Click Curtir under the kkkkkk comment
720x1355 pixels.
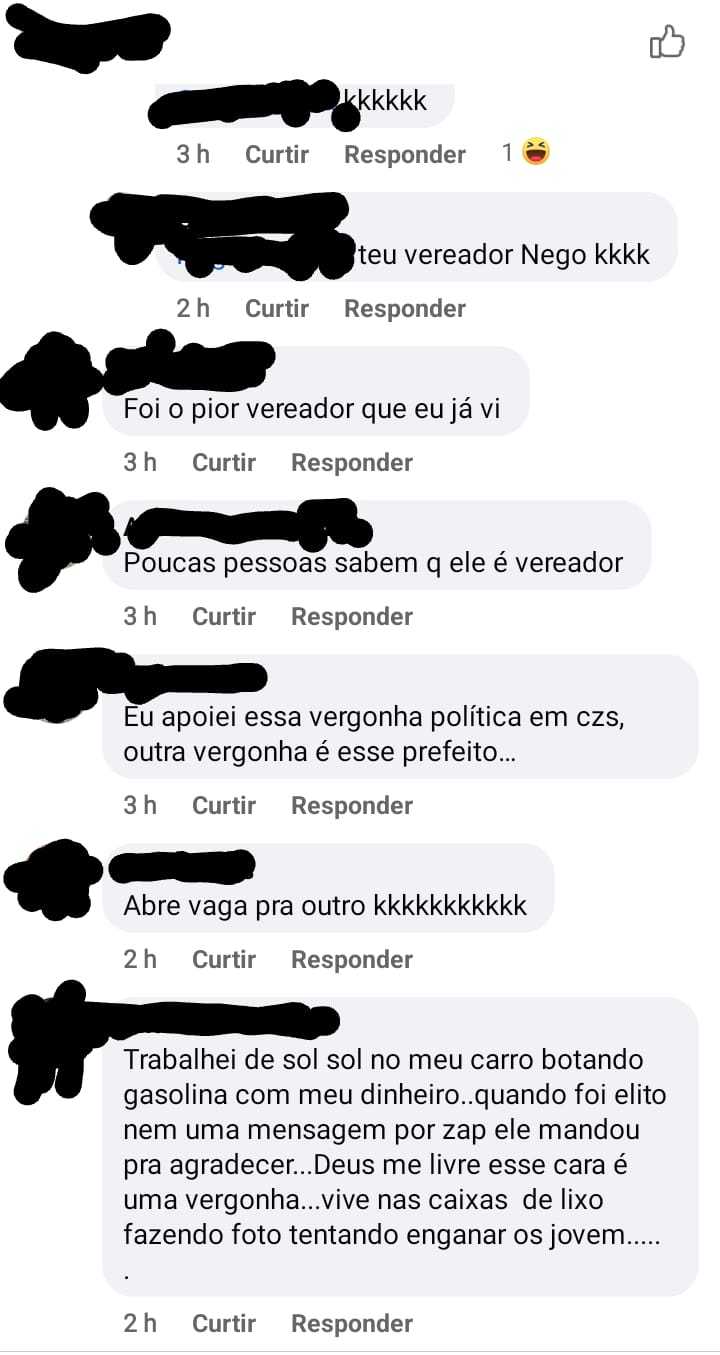pyautogui.click(x=277, y=154)
